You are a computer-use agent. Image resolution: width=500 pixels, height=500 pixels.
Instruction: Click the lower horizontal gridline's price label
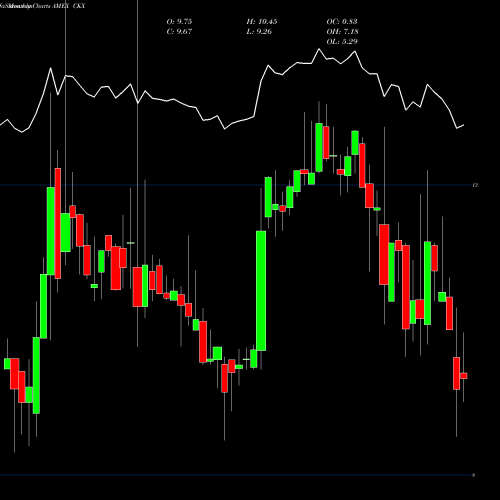[474, 475]
